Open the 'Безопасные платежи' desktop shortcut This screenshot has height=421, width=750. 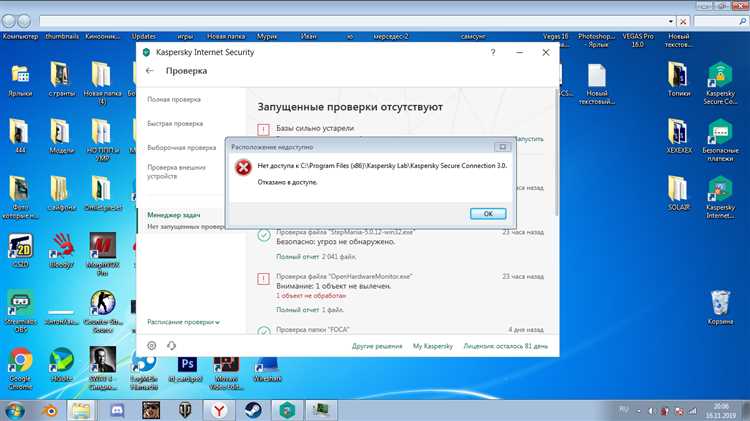coord(720,140)
